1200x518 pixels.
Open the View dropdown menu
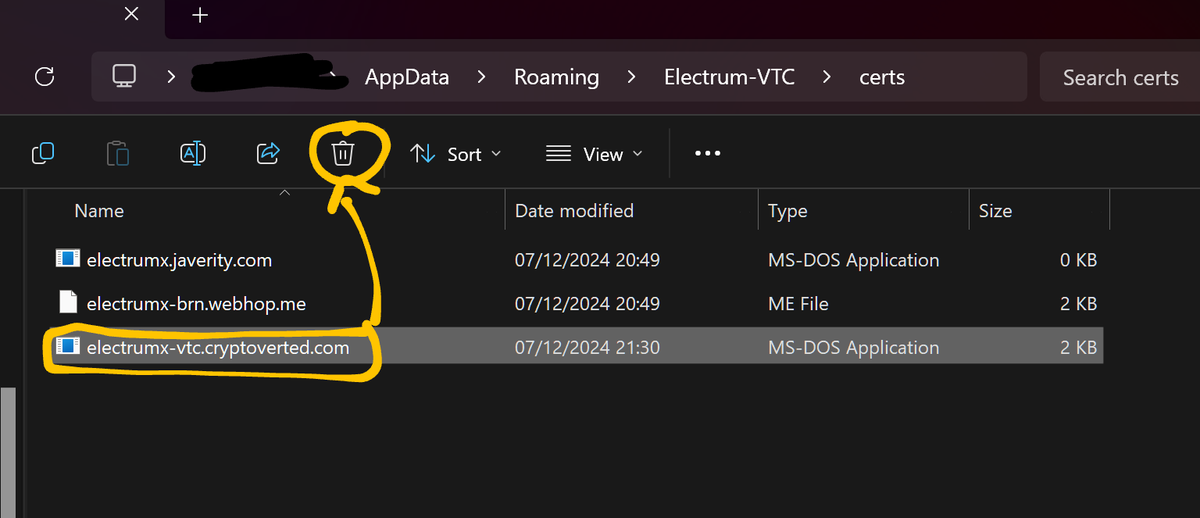(x=595, y=154)
